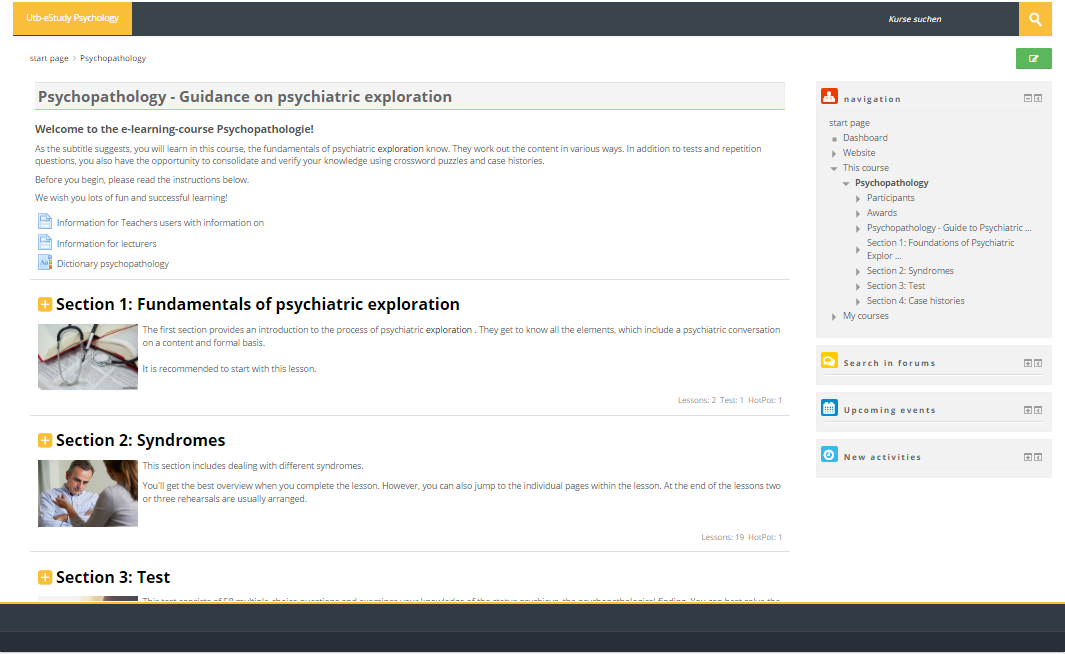Click the navigation block icon
The height and width of the screenshot is (654, 1065).
[829, 97]
